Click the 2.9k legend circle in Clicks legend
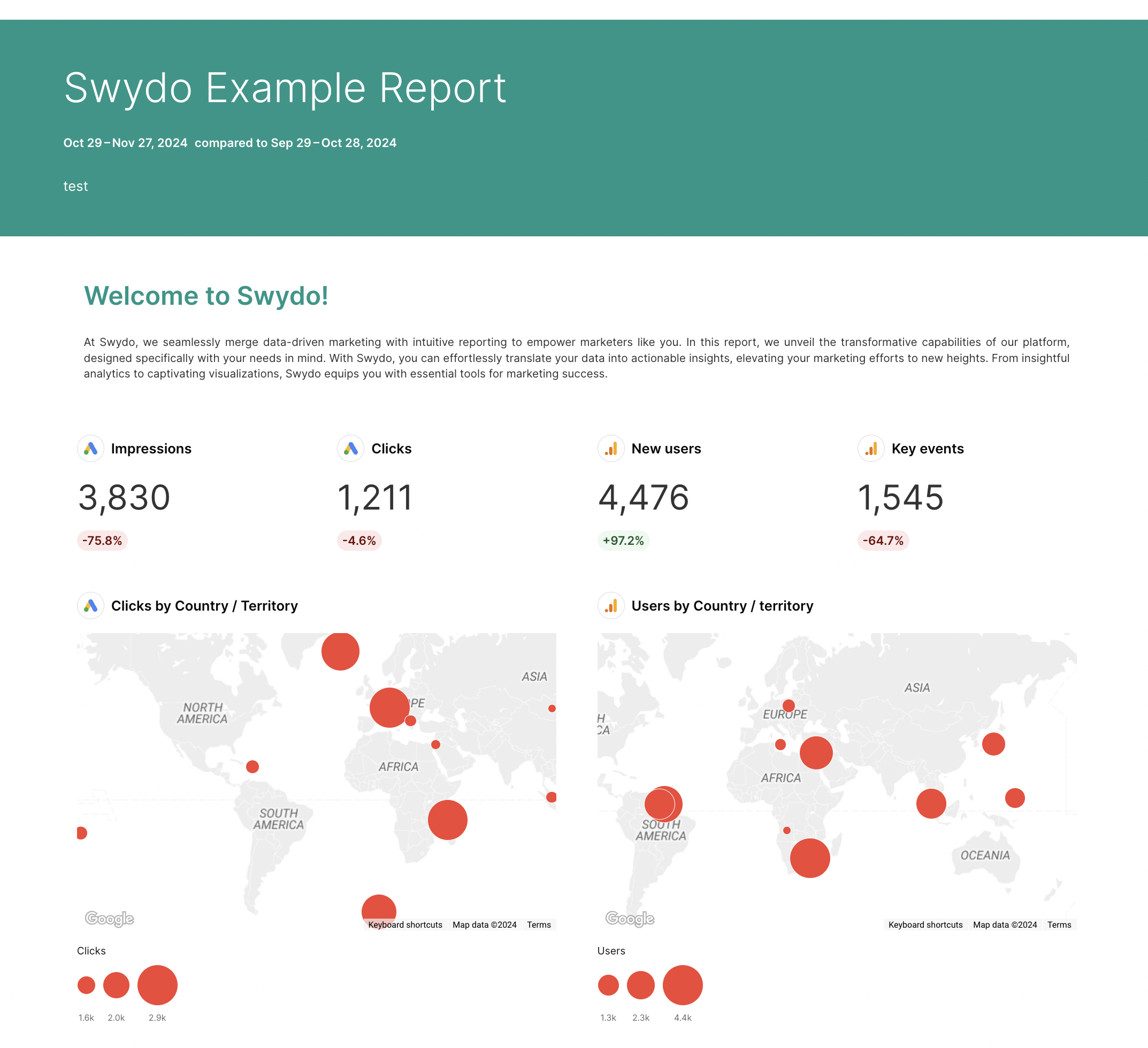1148x1048 pixels. tap(157, 985)
